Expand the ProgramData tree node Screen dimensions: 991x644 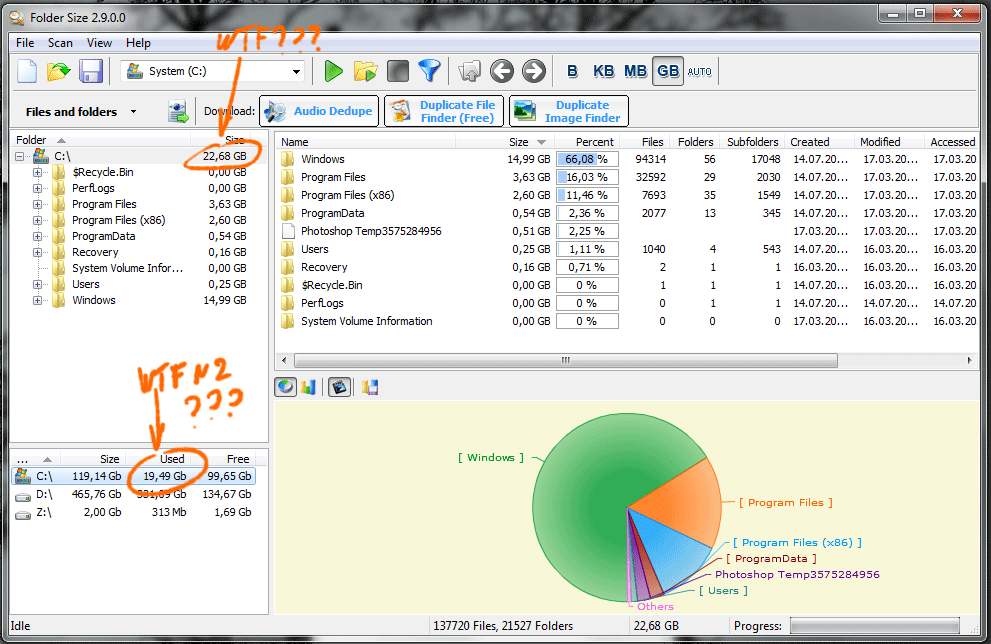coord(37,236)
